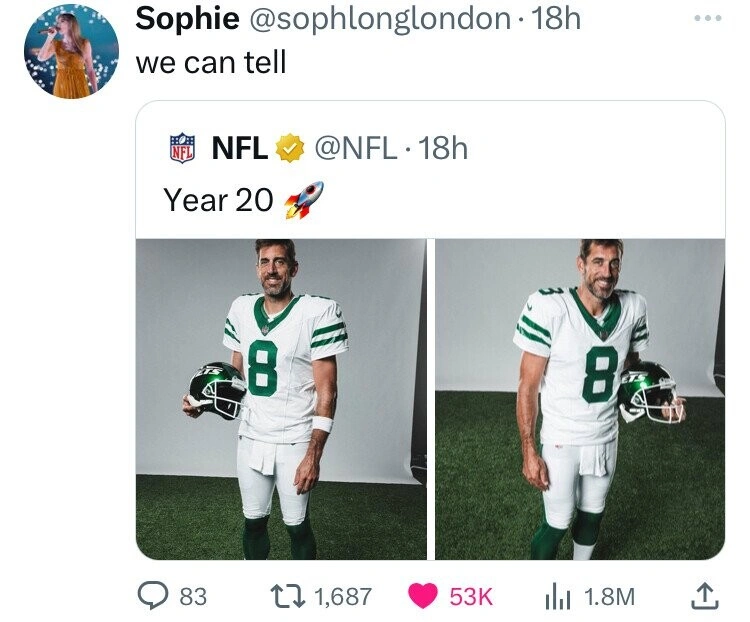
Task: Open the right jersey photo in the quoted post
Action: [x=579, y=398]
